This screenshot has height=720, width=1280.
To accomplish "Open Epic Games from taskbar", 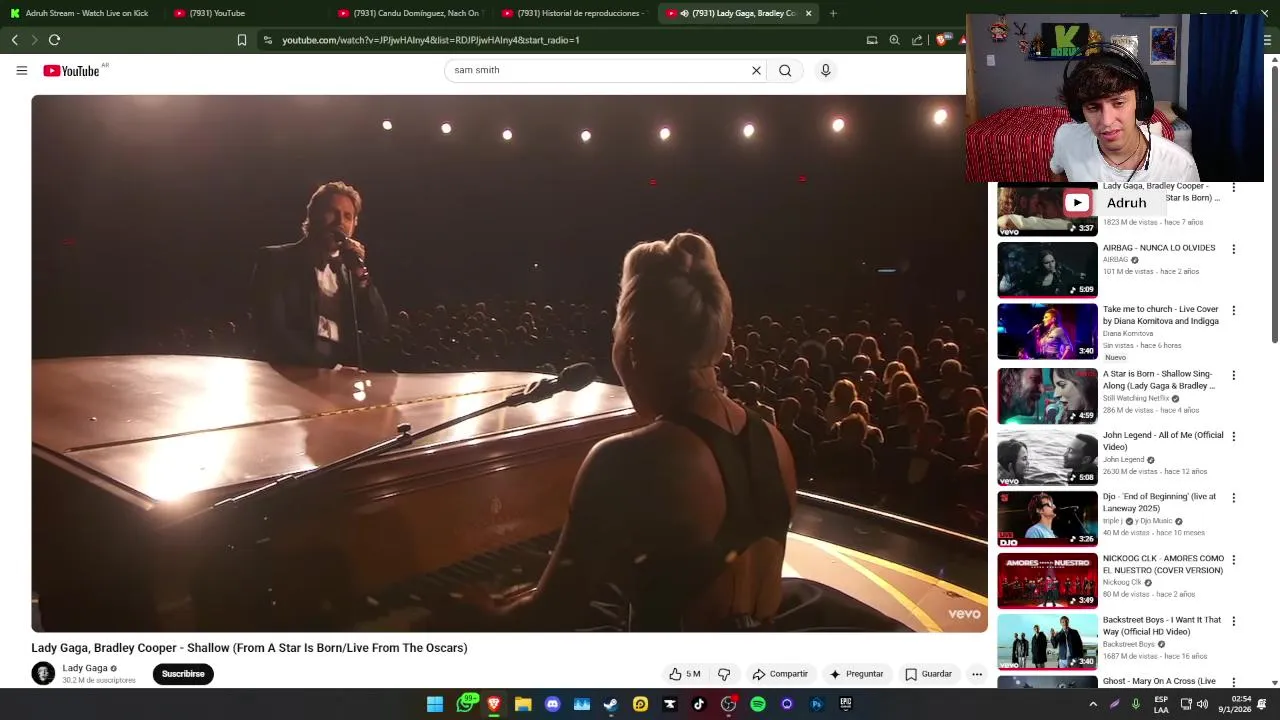I will [x=845, y=704].
